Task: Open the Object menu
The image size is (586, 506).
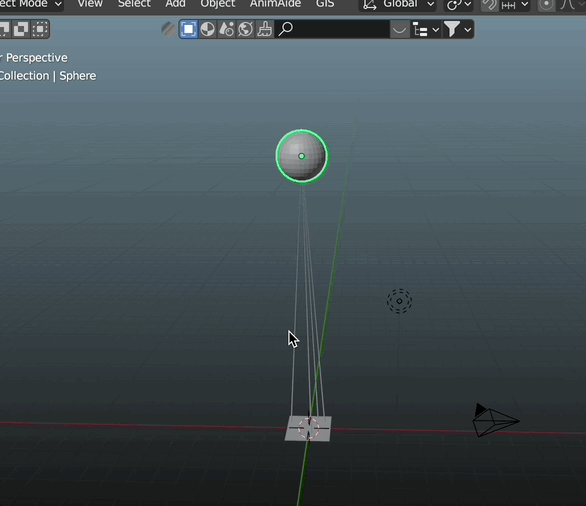Action: 218,4
